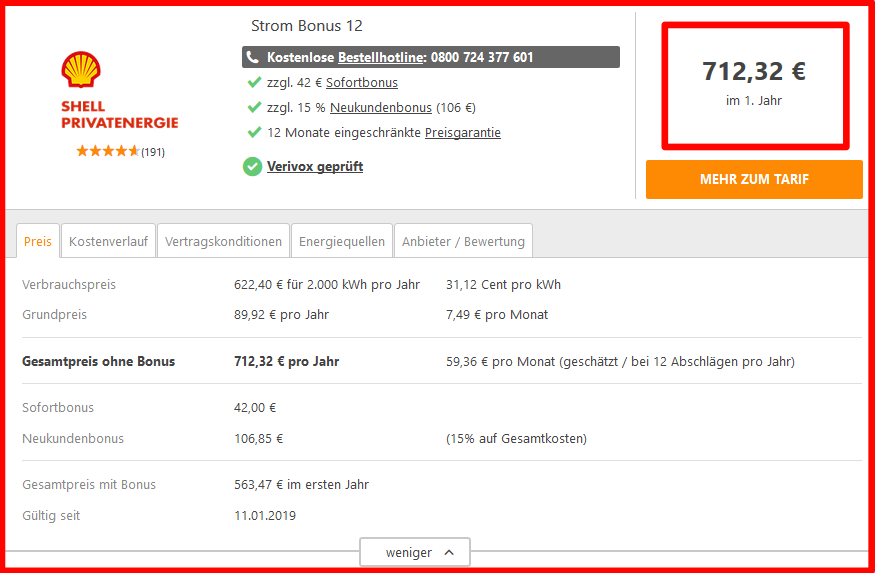This screenshot has width=875, height=573.
Task: Click the phone icon beside Bestellhotline
Action: click(253, 57)
